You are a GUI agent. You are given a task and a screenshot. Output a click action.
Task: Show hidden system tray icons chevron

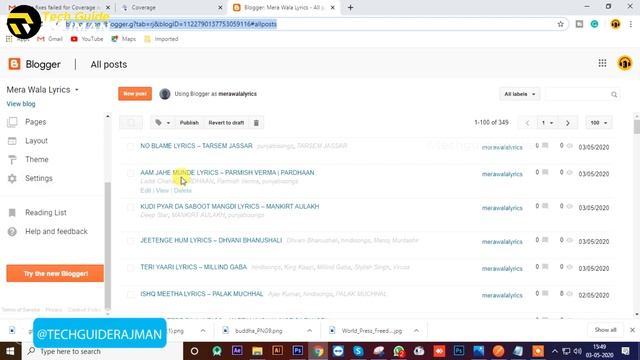(554, 351)
